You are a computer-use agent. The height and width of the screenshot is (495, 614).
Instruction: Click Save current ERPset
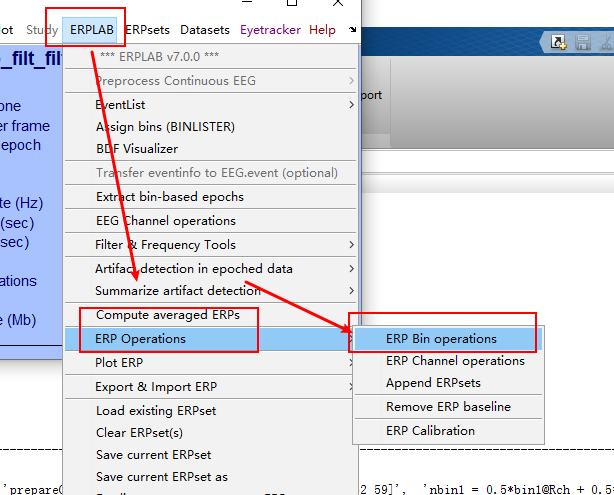(211, 455)
